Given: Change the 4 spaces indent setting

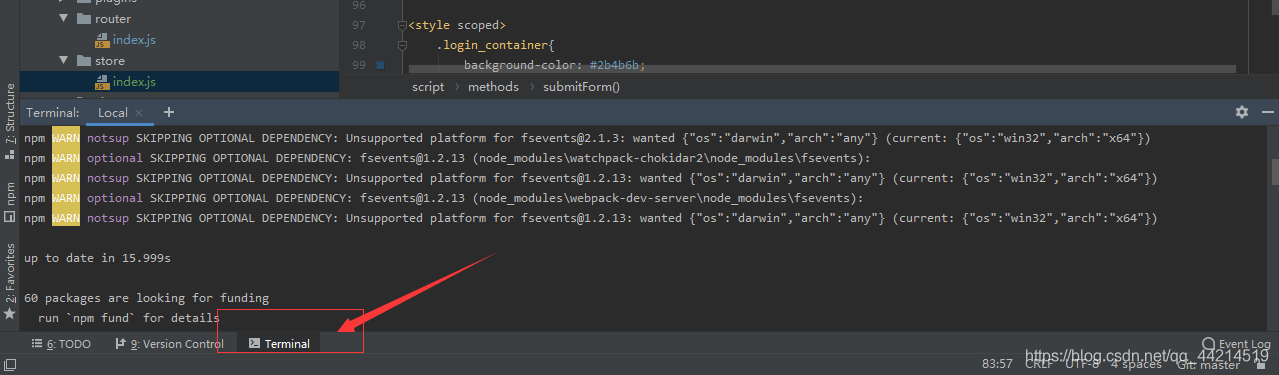Looking at the screenshot, I should 1136,365.
